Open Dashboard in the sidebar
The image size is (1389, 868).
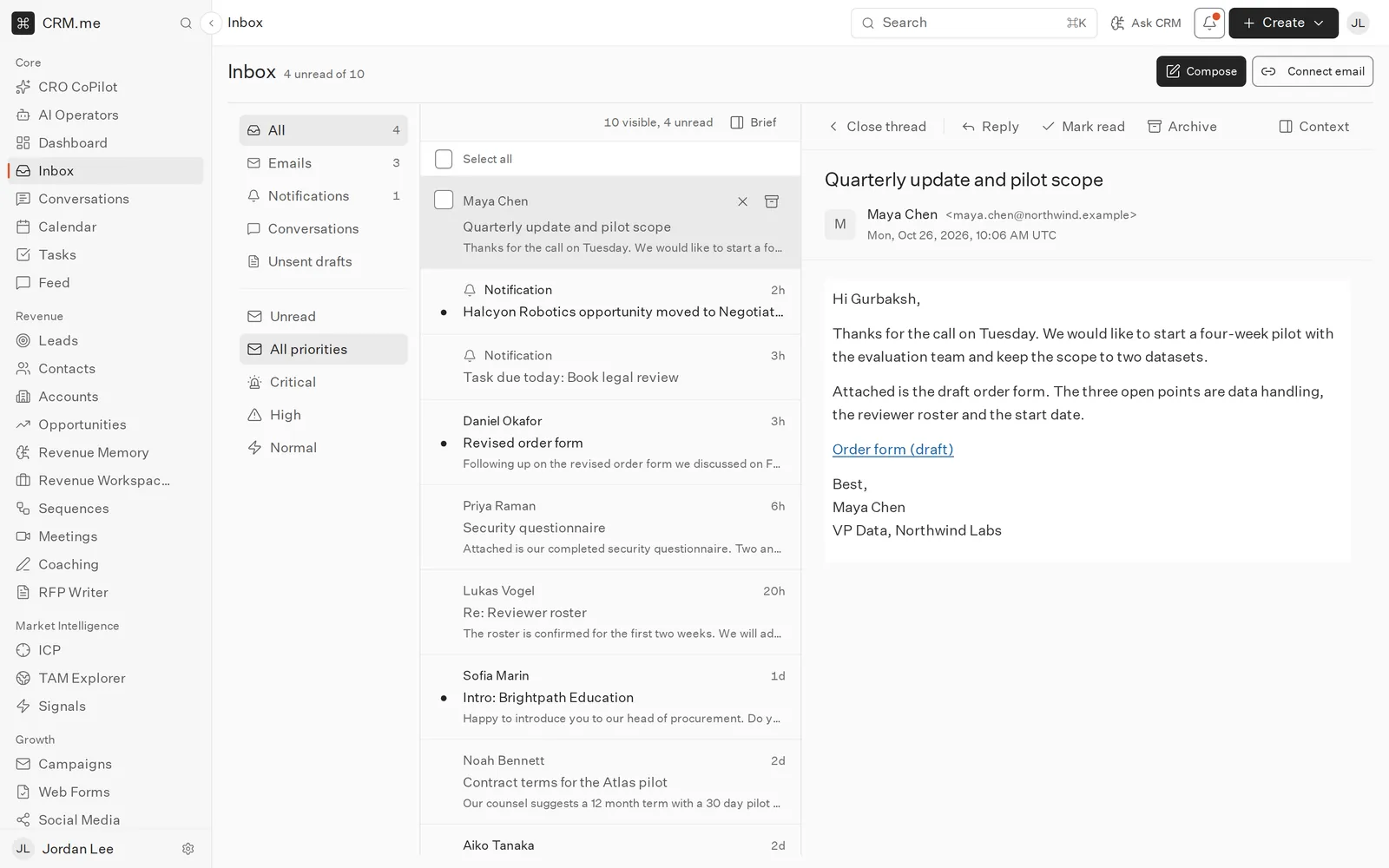pos(106,142)
